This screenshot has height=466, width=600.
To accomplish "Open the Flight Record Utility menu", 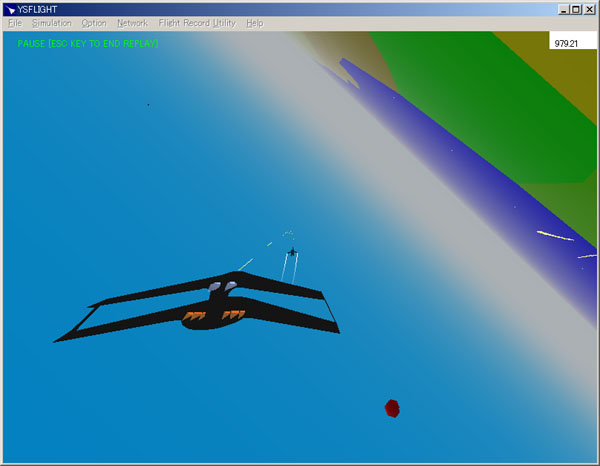I will point(197,23).
